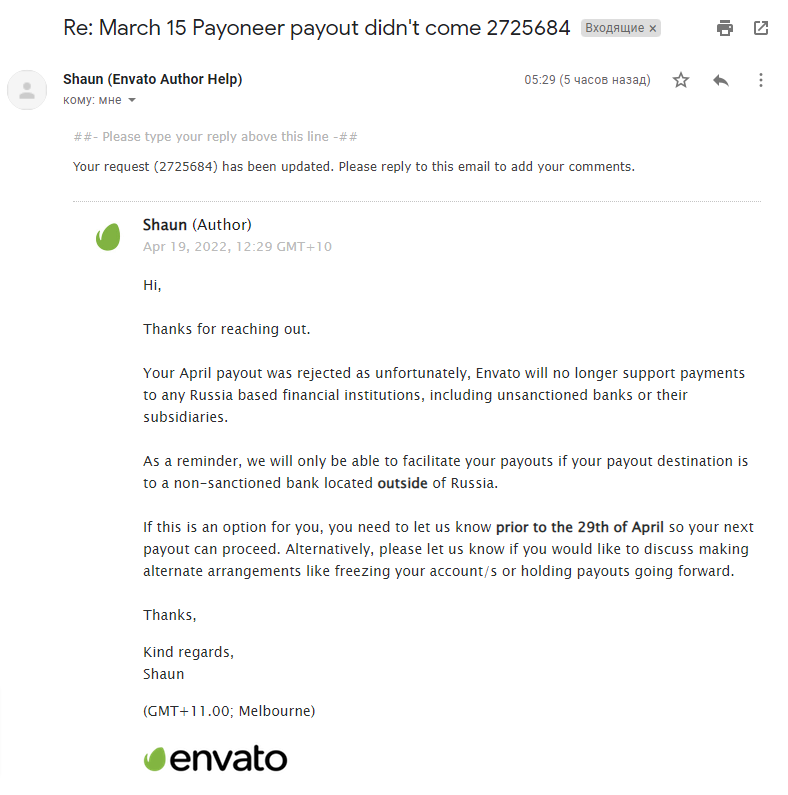Click the '05:29 (5 часов назад)' timestamp
The height and width of the screenshot is (795, 788).
tap(587, 80)
